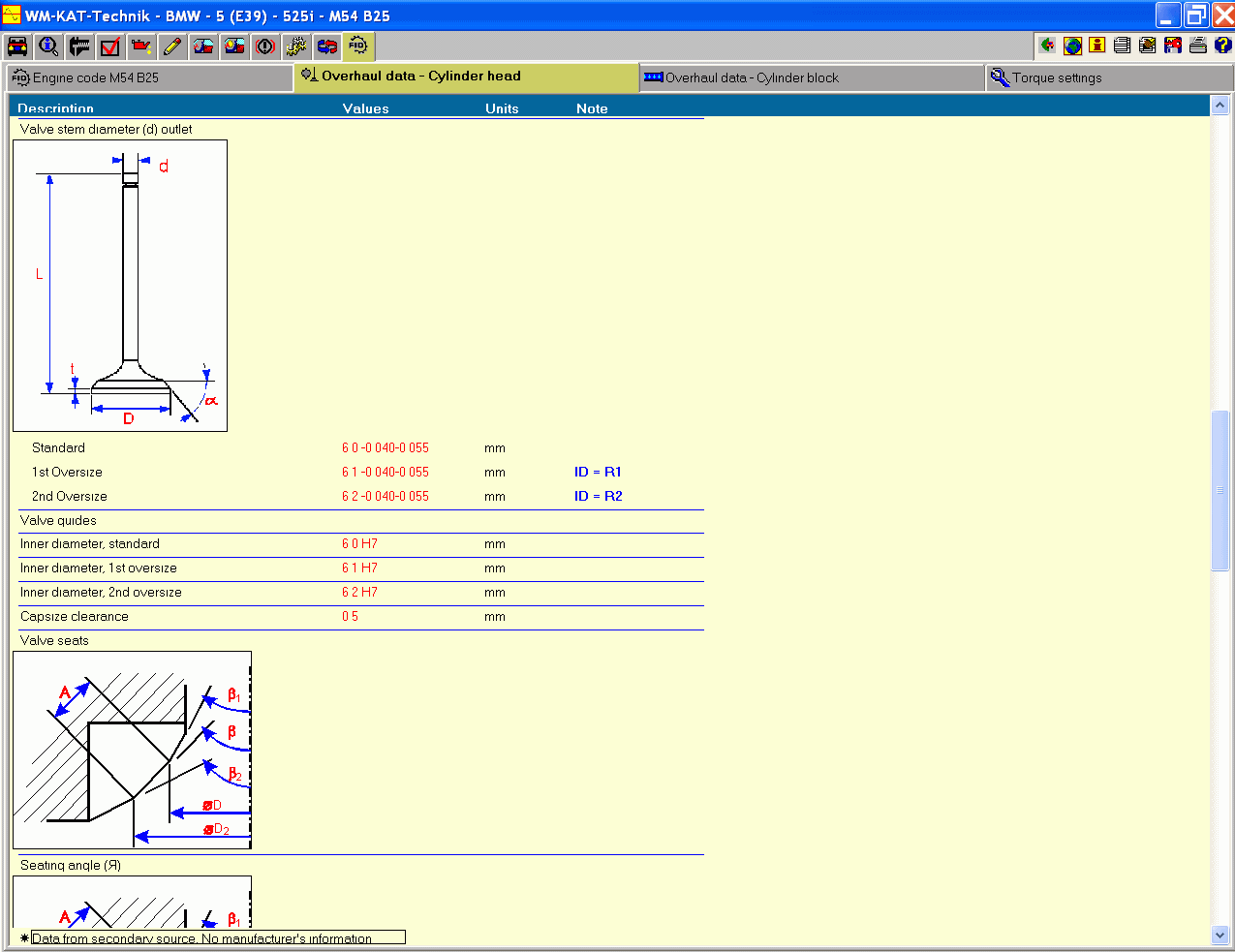
Task: Click the 2nd Oversize stem diameter value
Action: [385, 496]
